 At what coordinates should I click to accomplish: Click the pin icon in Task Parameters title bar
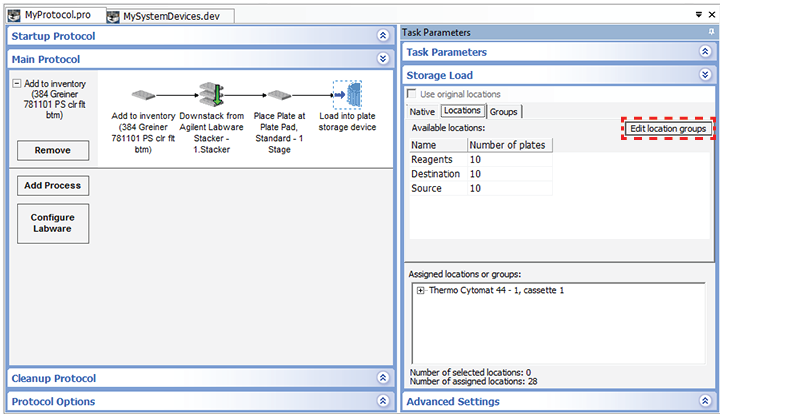point(709,32)
